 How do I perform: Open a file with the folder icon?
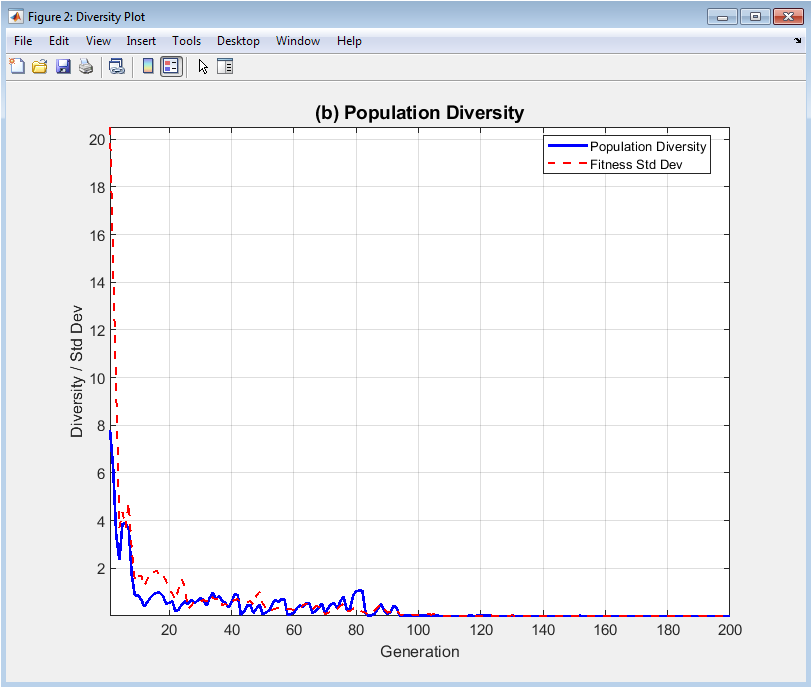click(x=40, y=66)
